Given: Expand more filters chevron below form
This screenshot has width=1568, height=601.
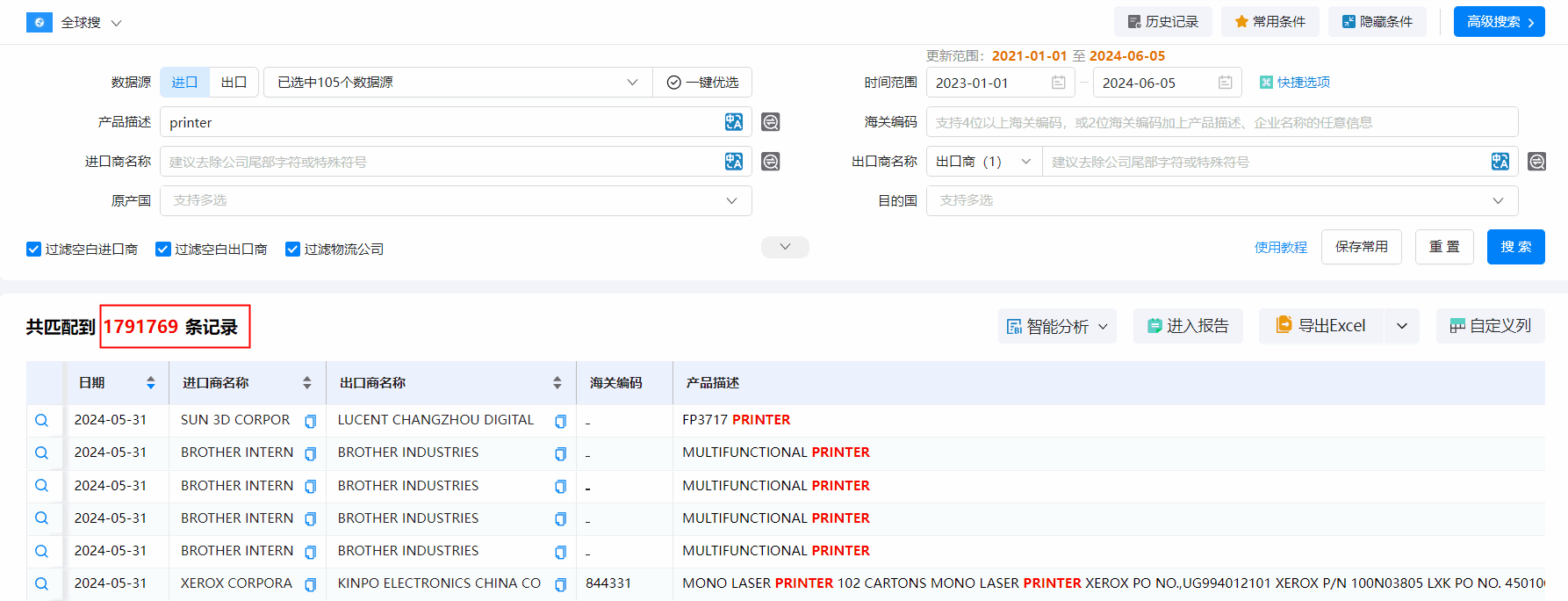Looking at the screenshot, I should [x=785, y=247].
